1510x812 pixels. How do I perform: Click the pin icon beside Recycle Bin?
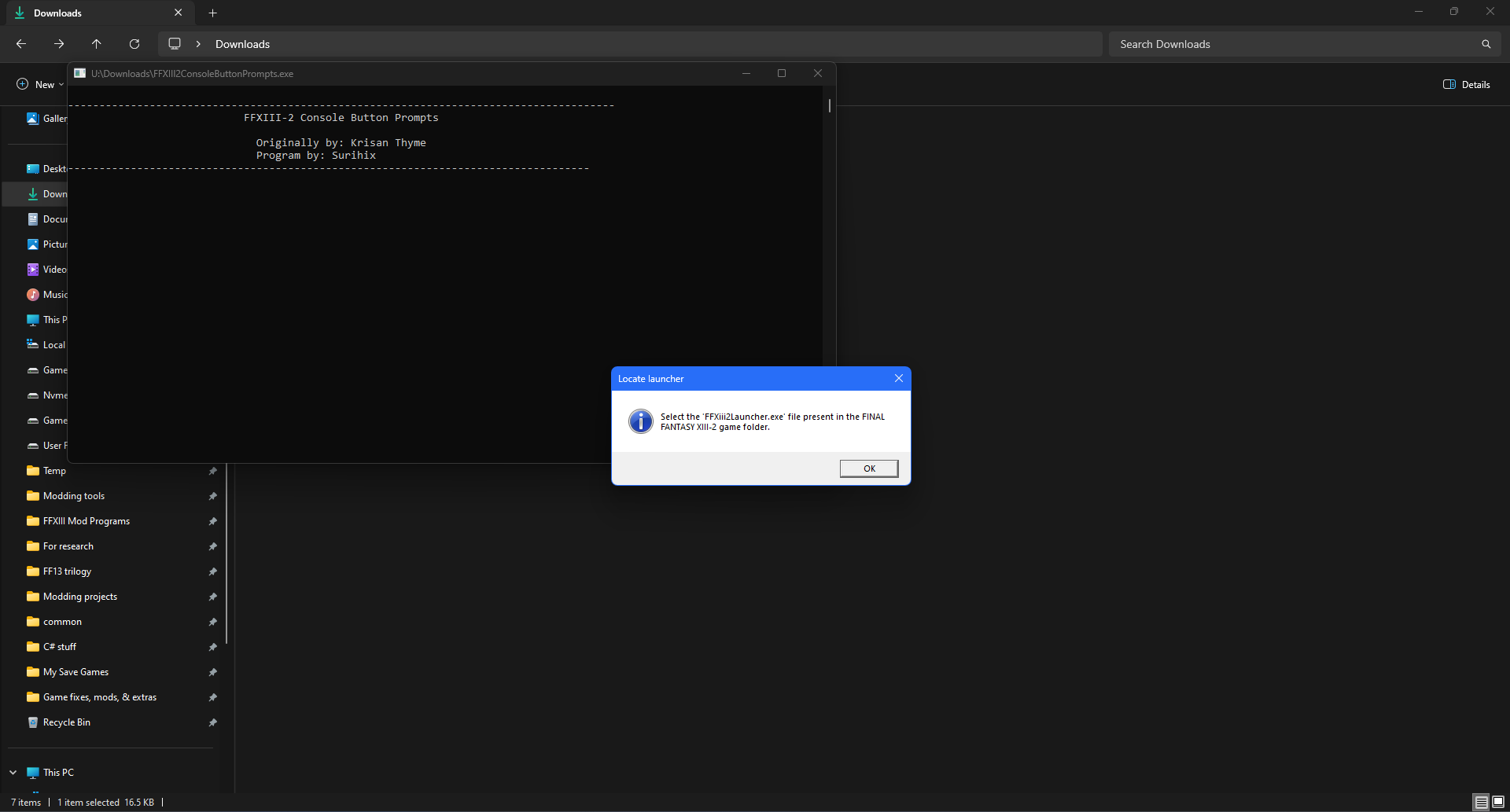(212, 722)
